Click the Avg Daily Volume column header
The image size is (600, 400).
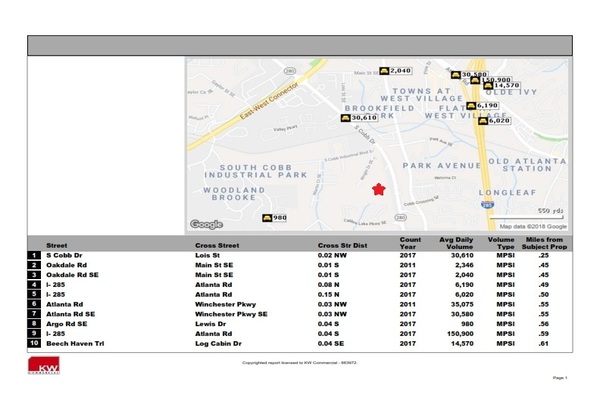tap(455, 244)
